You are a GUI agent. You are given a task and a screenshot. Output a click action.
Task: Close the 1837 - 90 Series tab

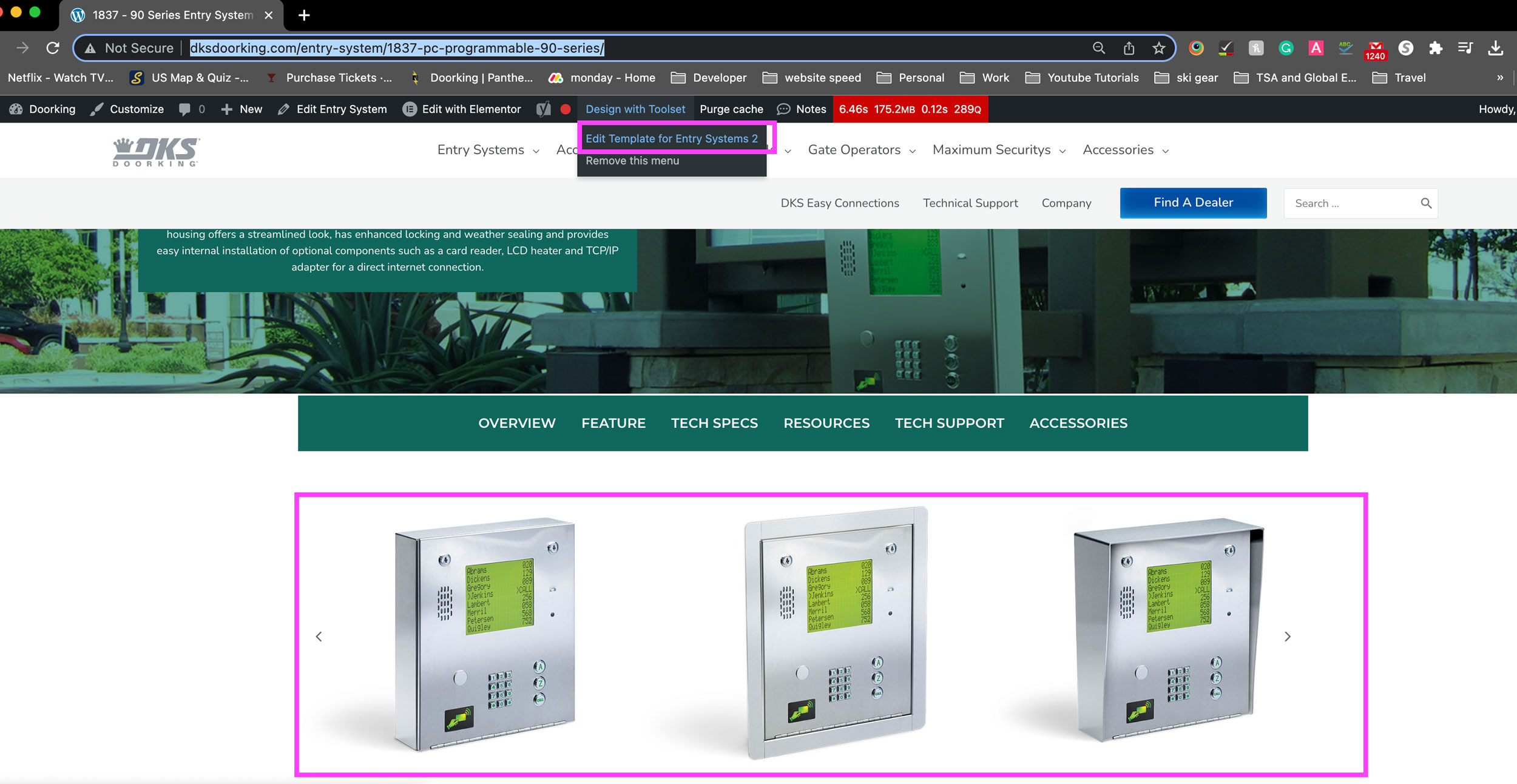pos(268,15)
